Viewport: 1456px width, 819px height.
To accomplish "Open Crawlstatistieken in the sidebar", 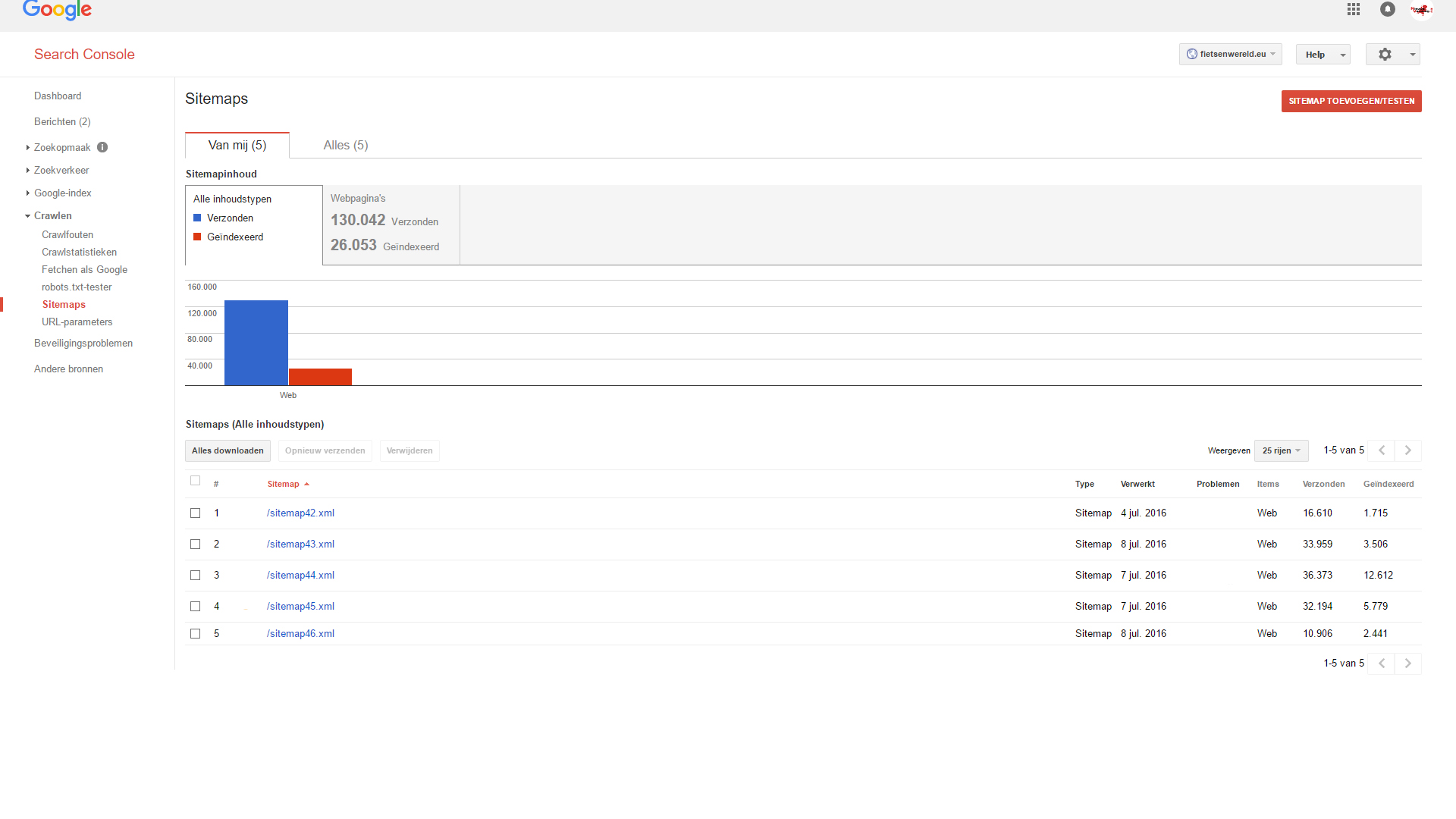I will pos(79,253).
